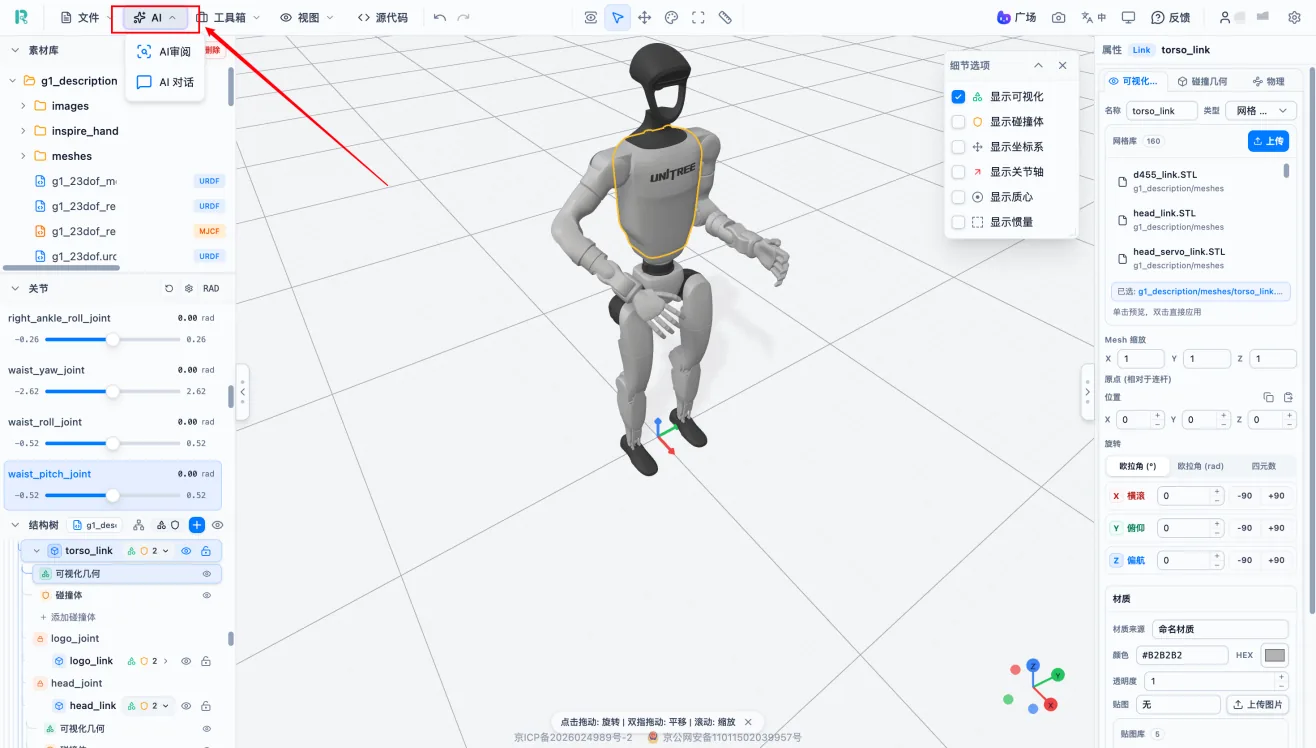The image size is (1316, 748).
Task: Click the HEX color field #B2B2B2
Action: [x=1181, y=655]
